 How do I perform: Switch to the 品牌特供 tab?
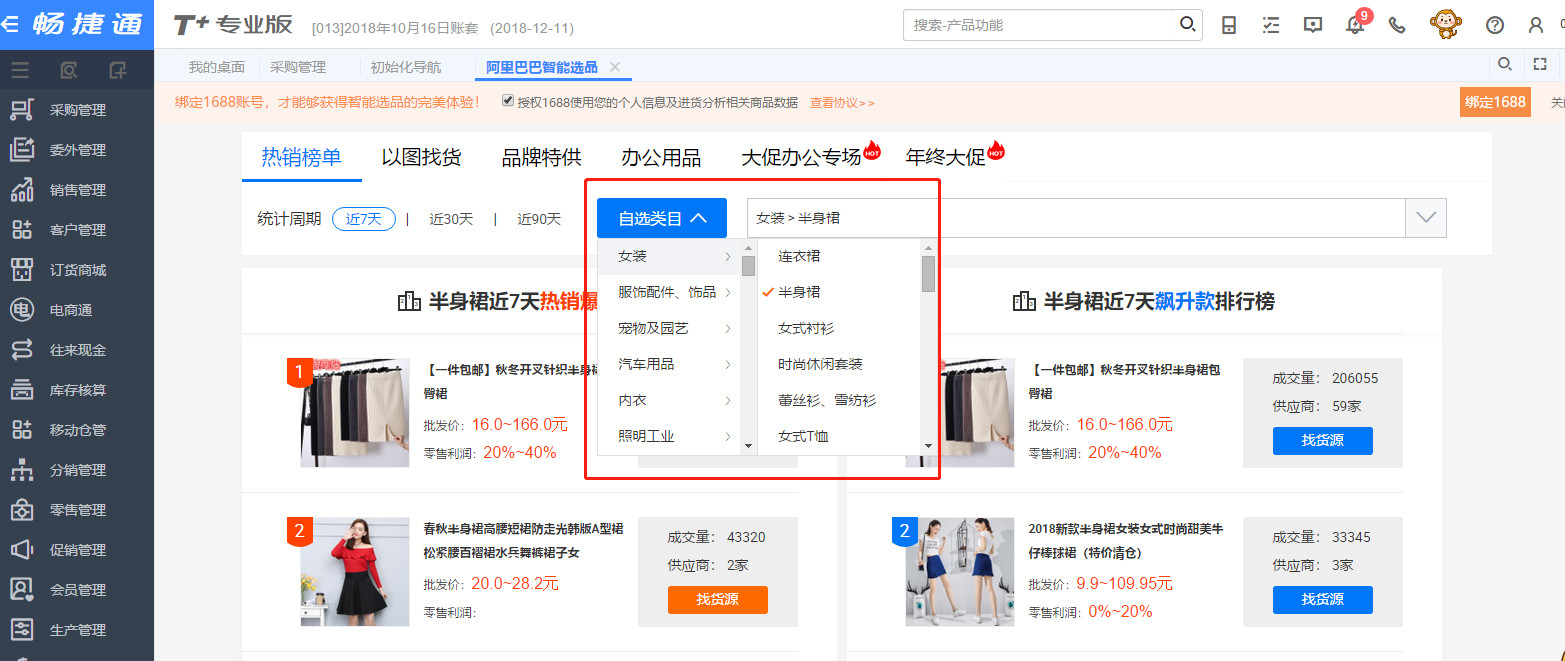(x=541, y=157)
